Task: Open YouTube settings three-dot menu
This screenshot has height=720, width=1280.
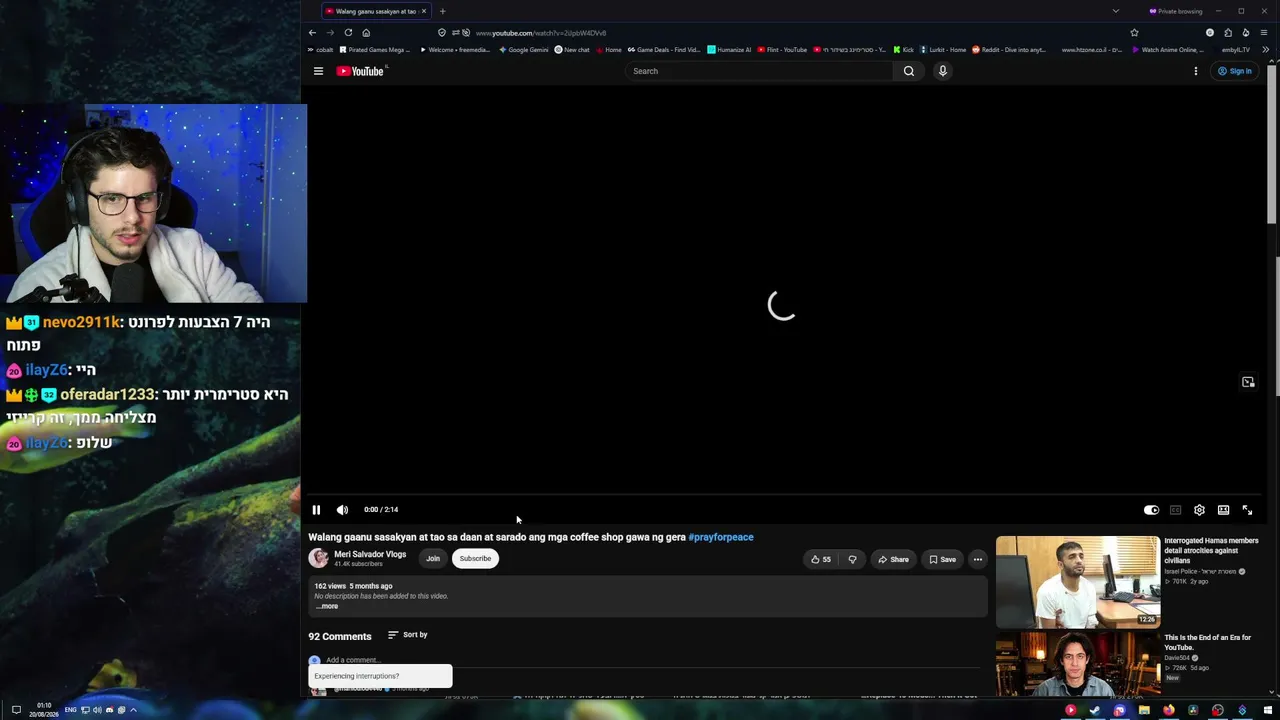Action: coord(1195,71)
